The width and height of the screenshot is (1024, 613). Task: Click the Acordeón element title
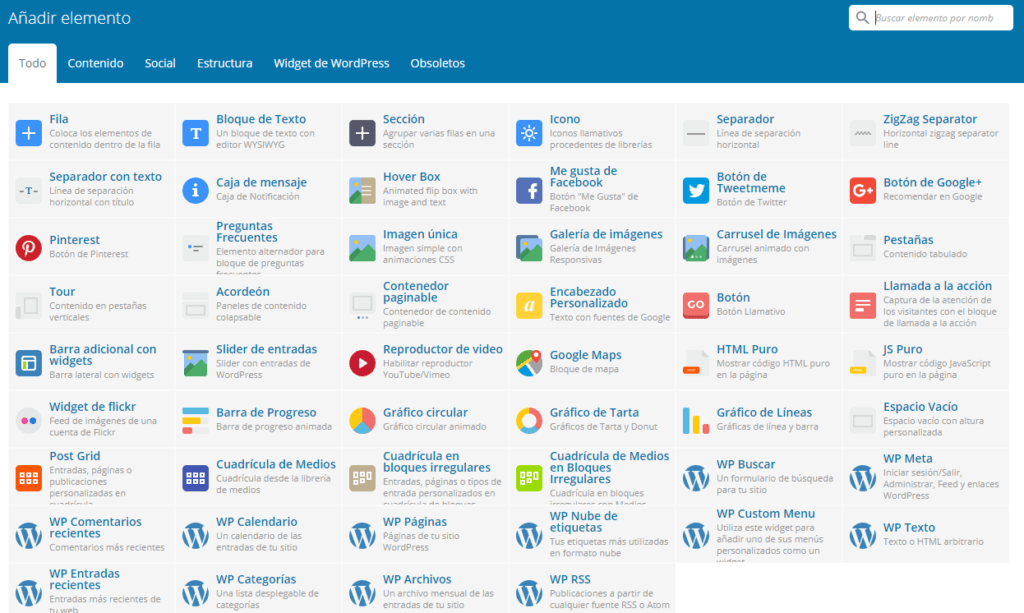pyautogui.click(x=243, y=292)
